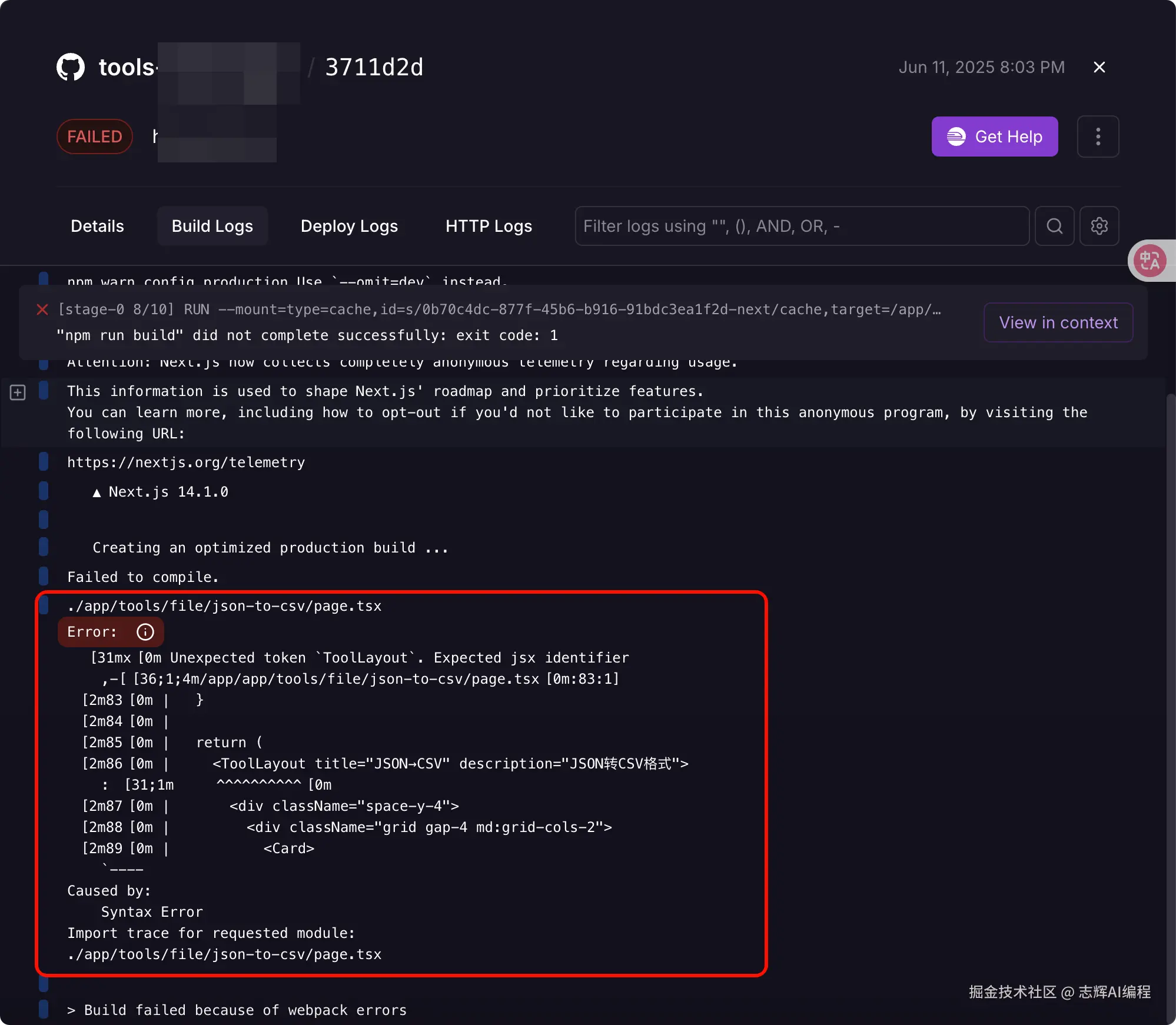Image resolution: width=1176 pixels, height=1025 pixels.
Task: Switch to the Details tab
Action: pyautogui.click(x=97, y=226)
